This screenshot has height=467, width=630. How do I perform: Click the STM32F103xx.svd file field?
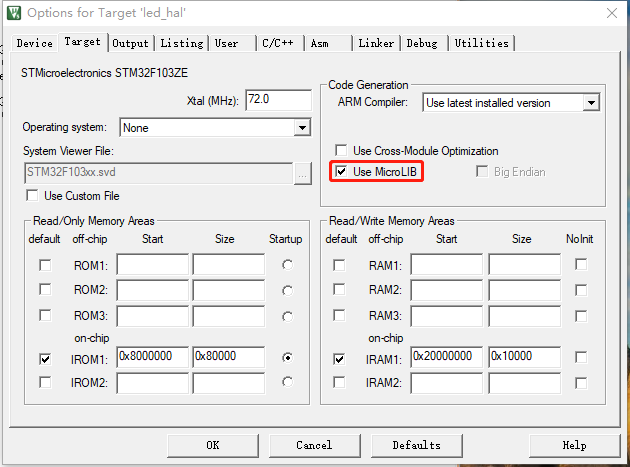(158, 173)
